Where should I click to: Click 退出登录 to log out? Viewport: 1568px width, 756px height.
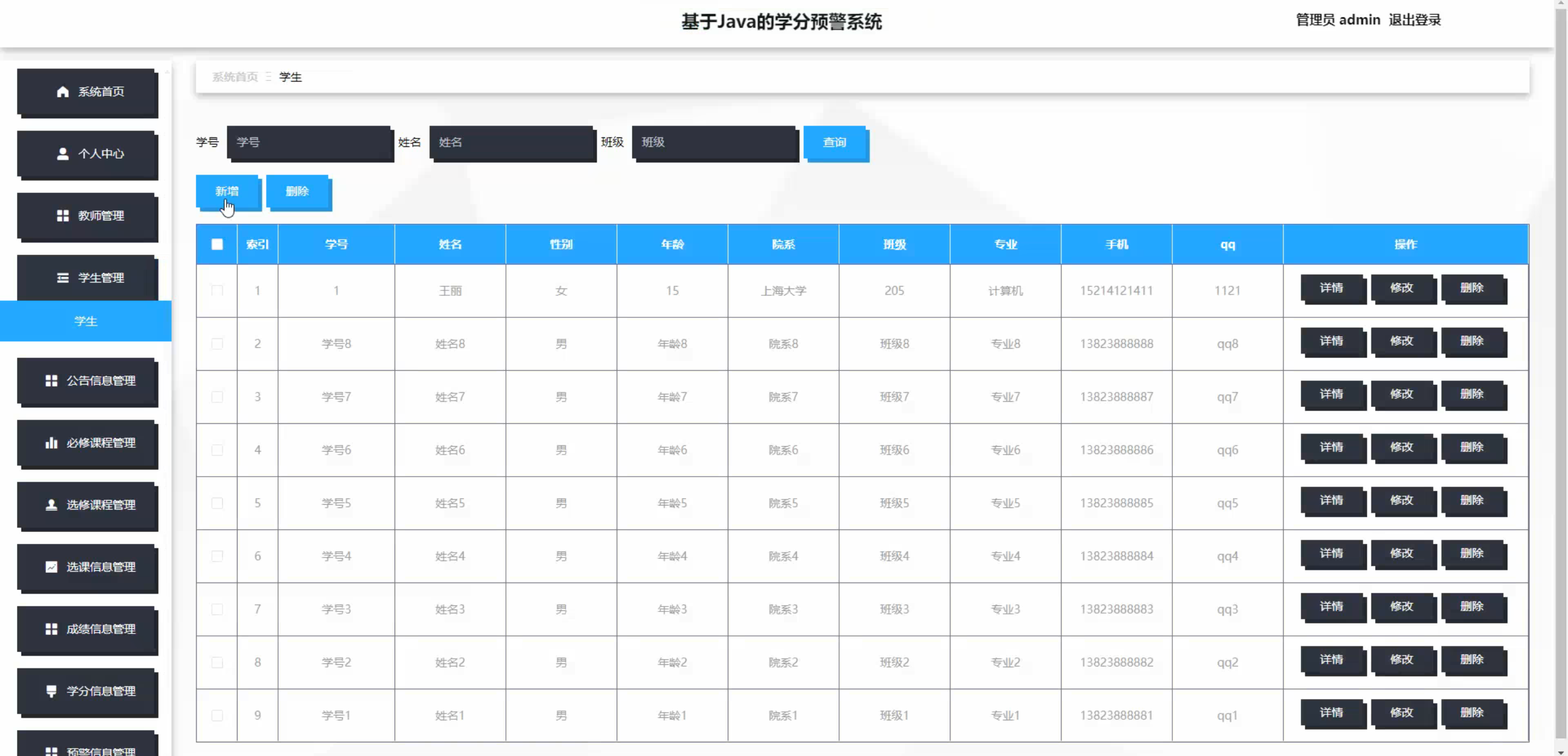pos(1414,20)
